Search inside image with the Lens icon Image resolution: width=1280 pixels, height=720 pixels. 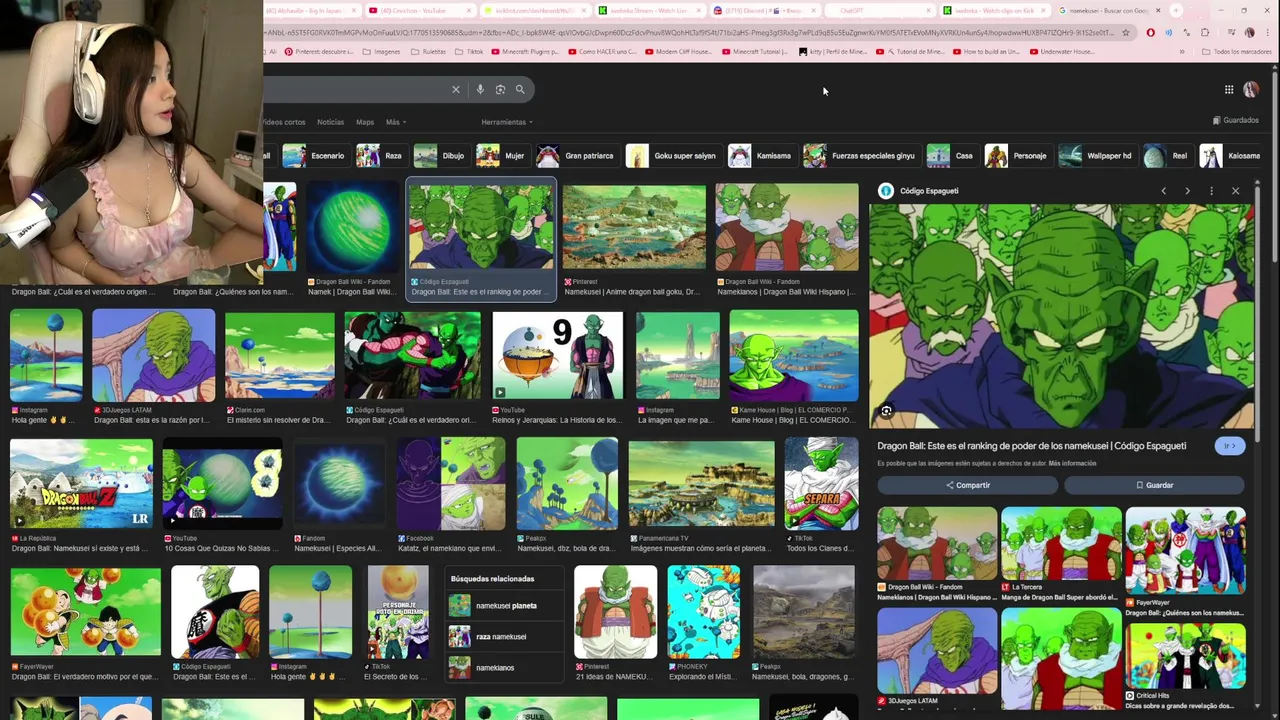coord(886,411)
